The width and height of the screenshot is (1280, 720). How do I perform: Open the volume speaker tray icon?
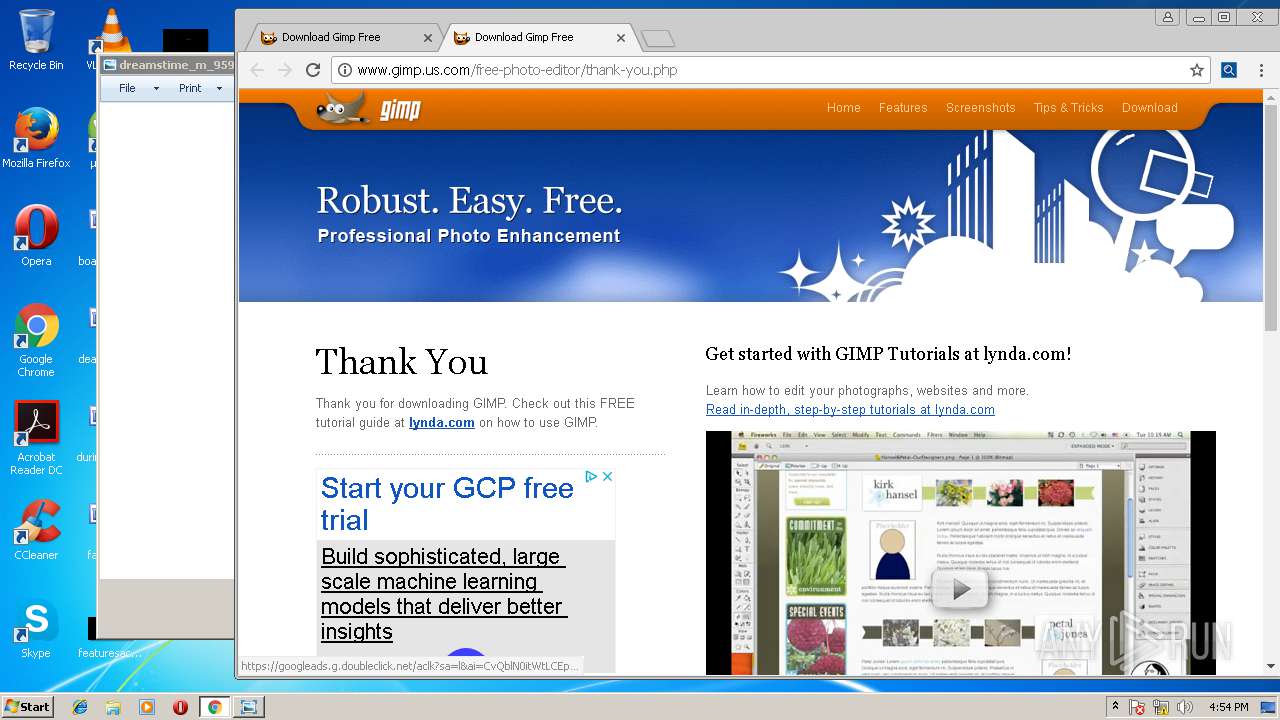pos(1185,707)
